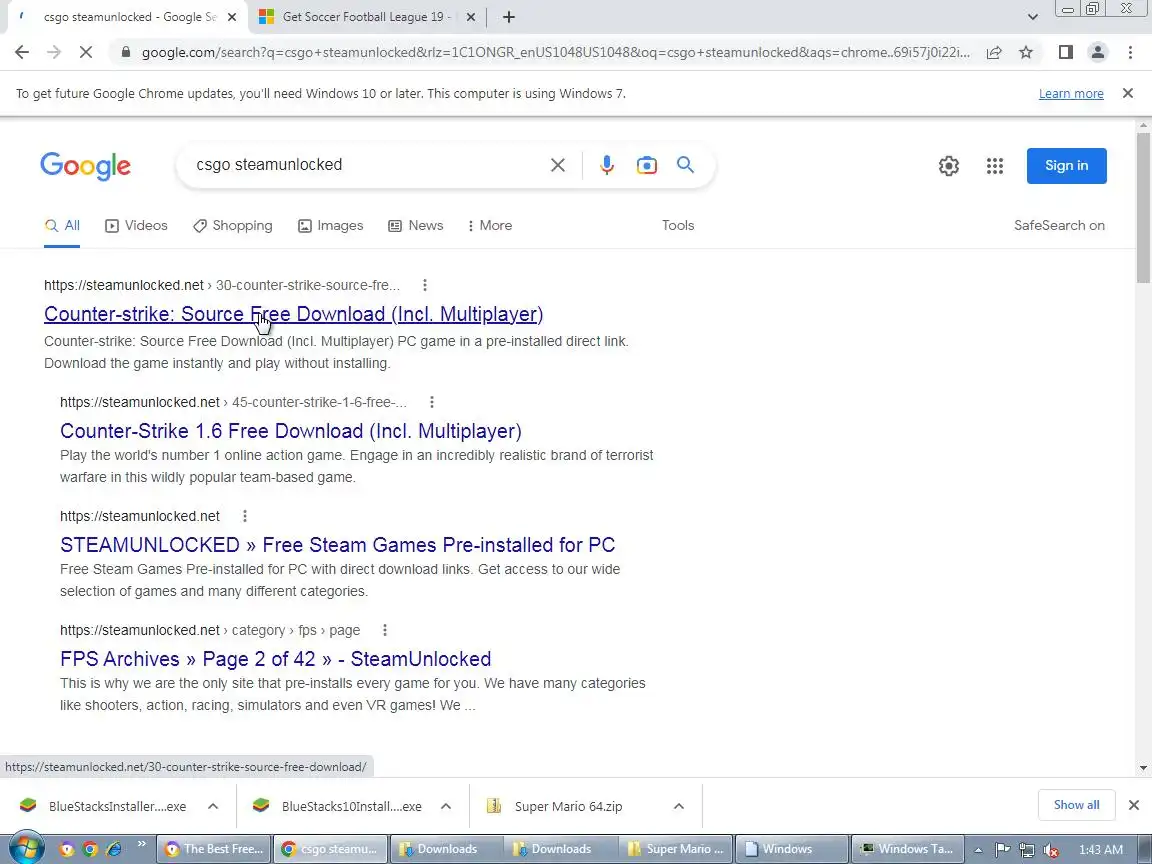Open the Windows Notepad taskbar button
Image resolution: width=1152 pixels, height=864 pixels.
click(792, 849)
